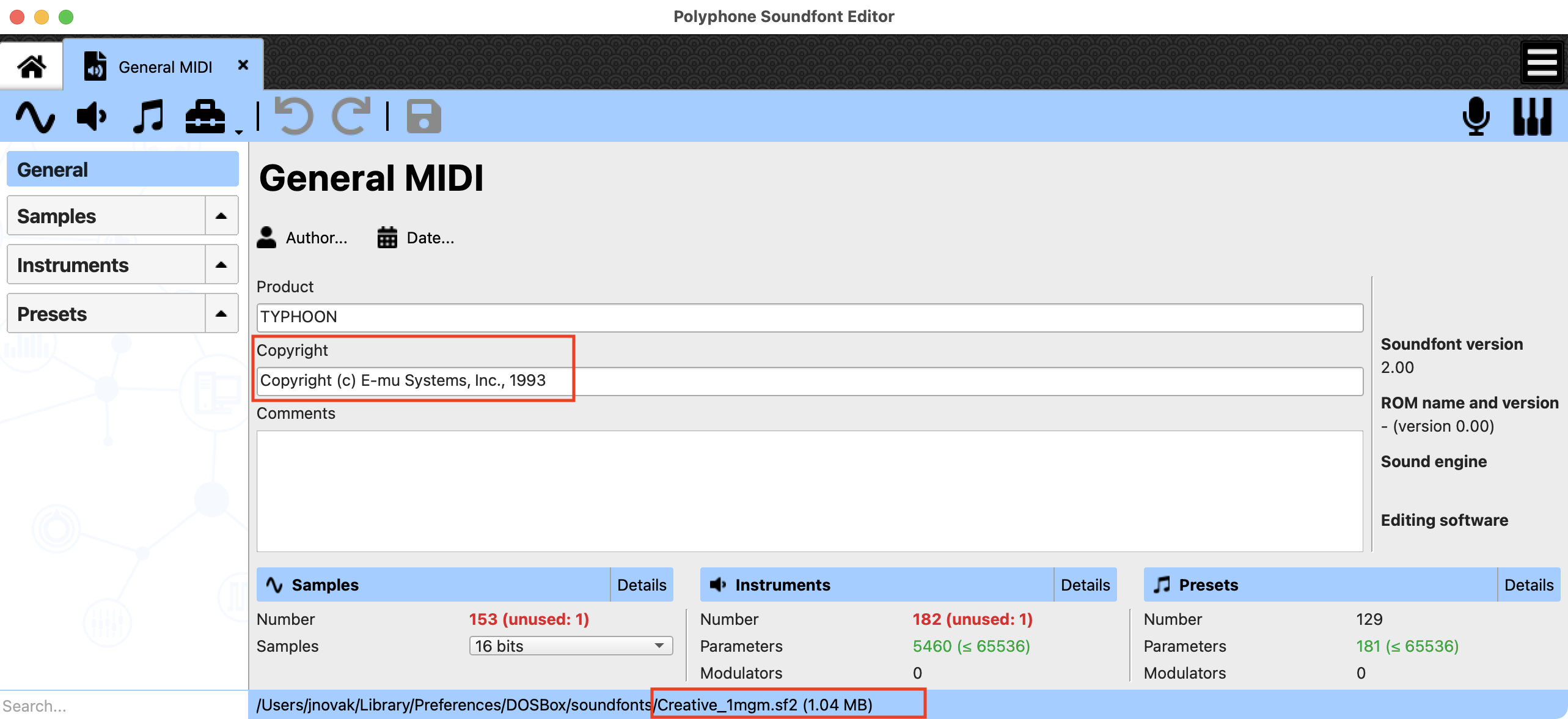Click the save floppy disk icon
This screenshot has height=719, width=1568.
click(x=423, y=116)
